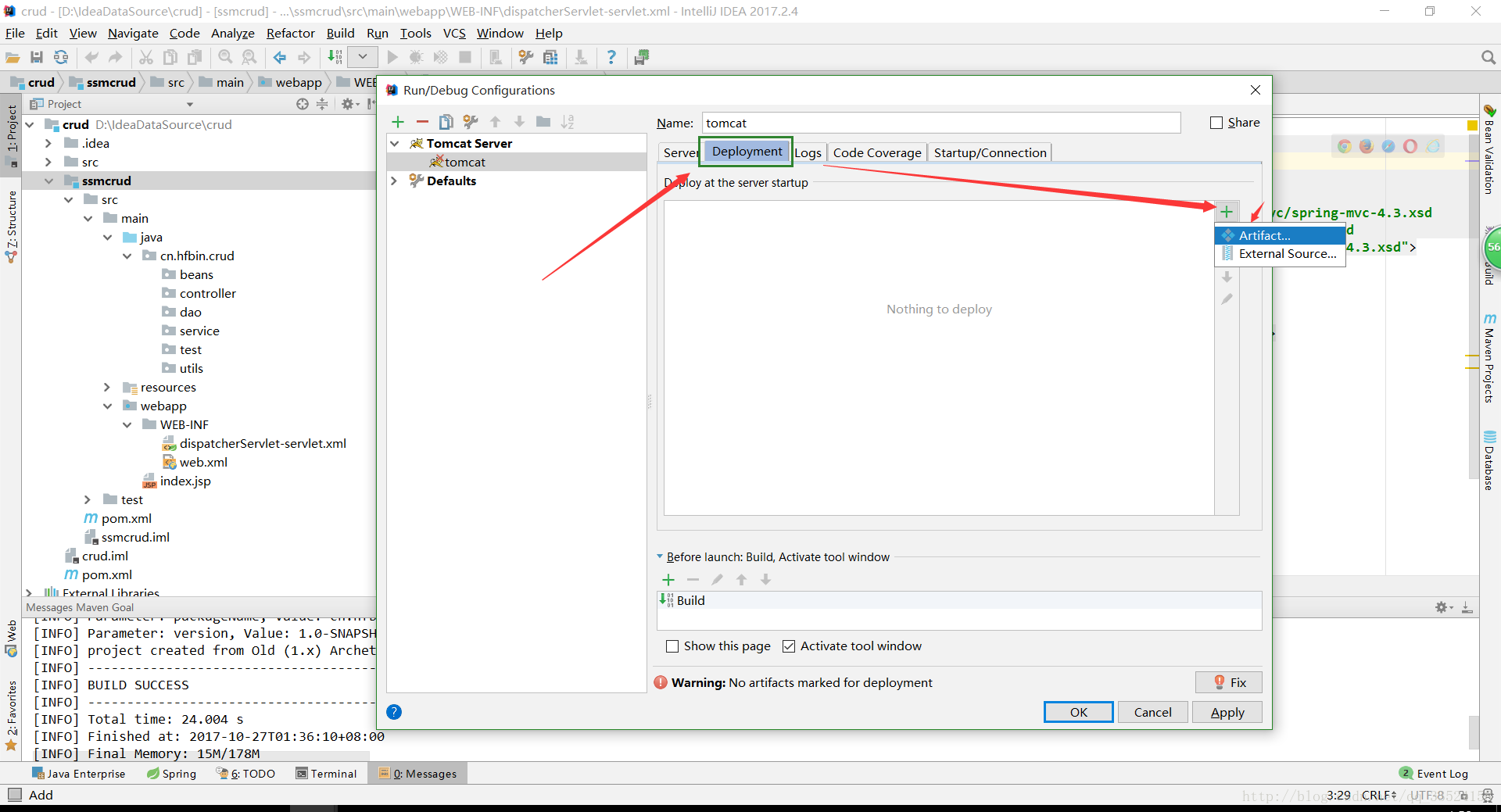Select web.xml in project tree
1501x812 pixels.
pos(203,463)
